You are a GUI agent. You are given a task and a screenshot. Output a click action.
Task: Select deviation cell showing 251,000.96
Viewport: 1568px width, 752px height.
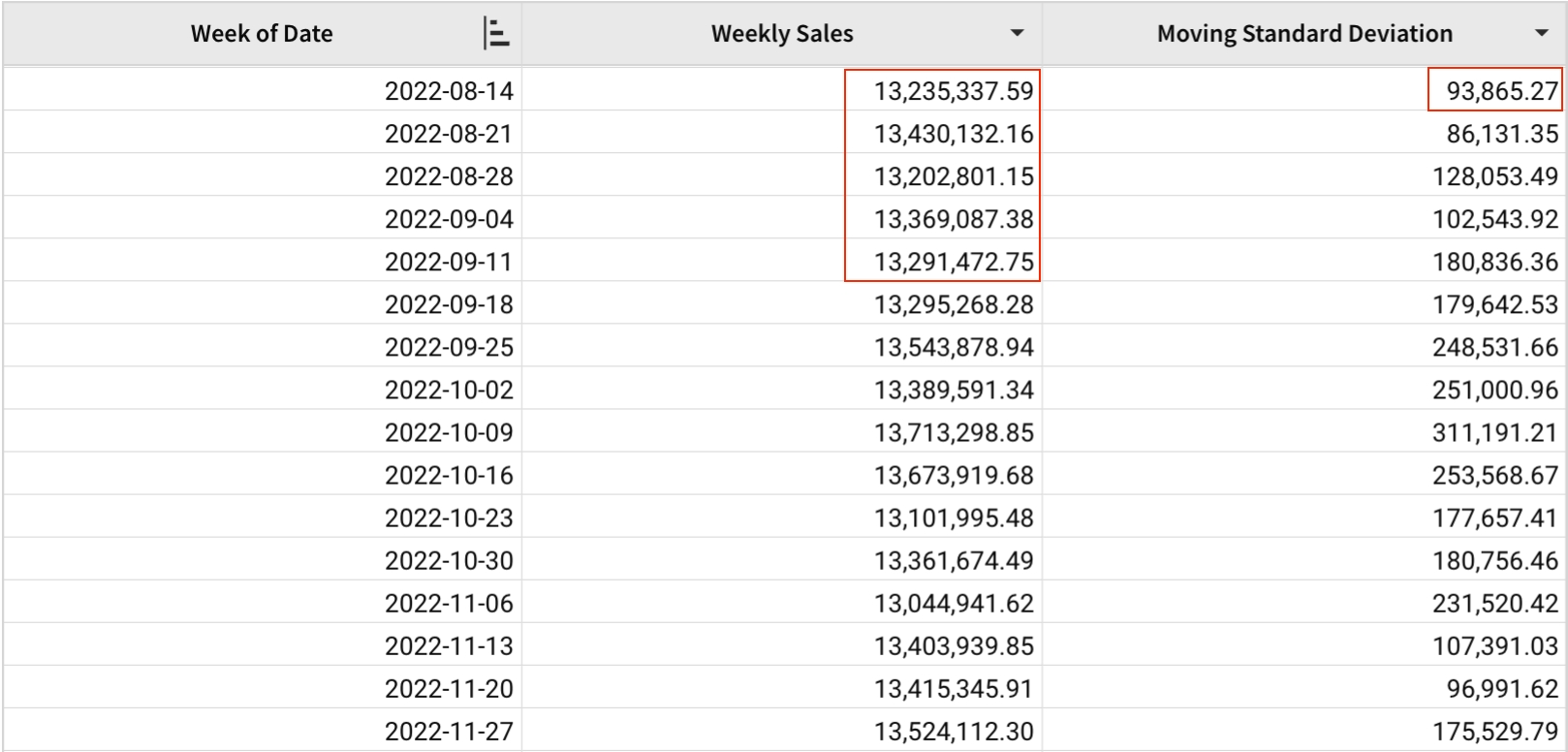(1494, 390)
